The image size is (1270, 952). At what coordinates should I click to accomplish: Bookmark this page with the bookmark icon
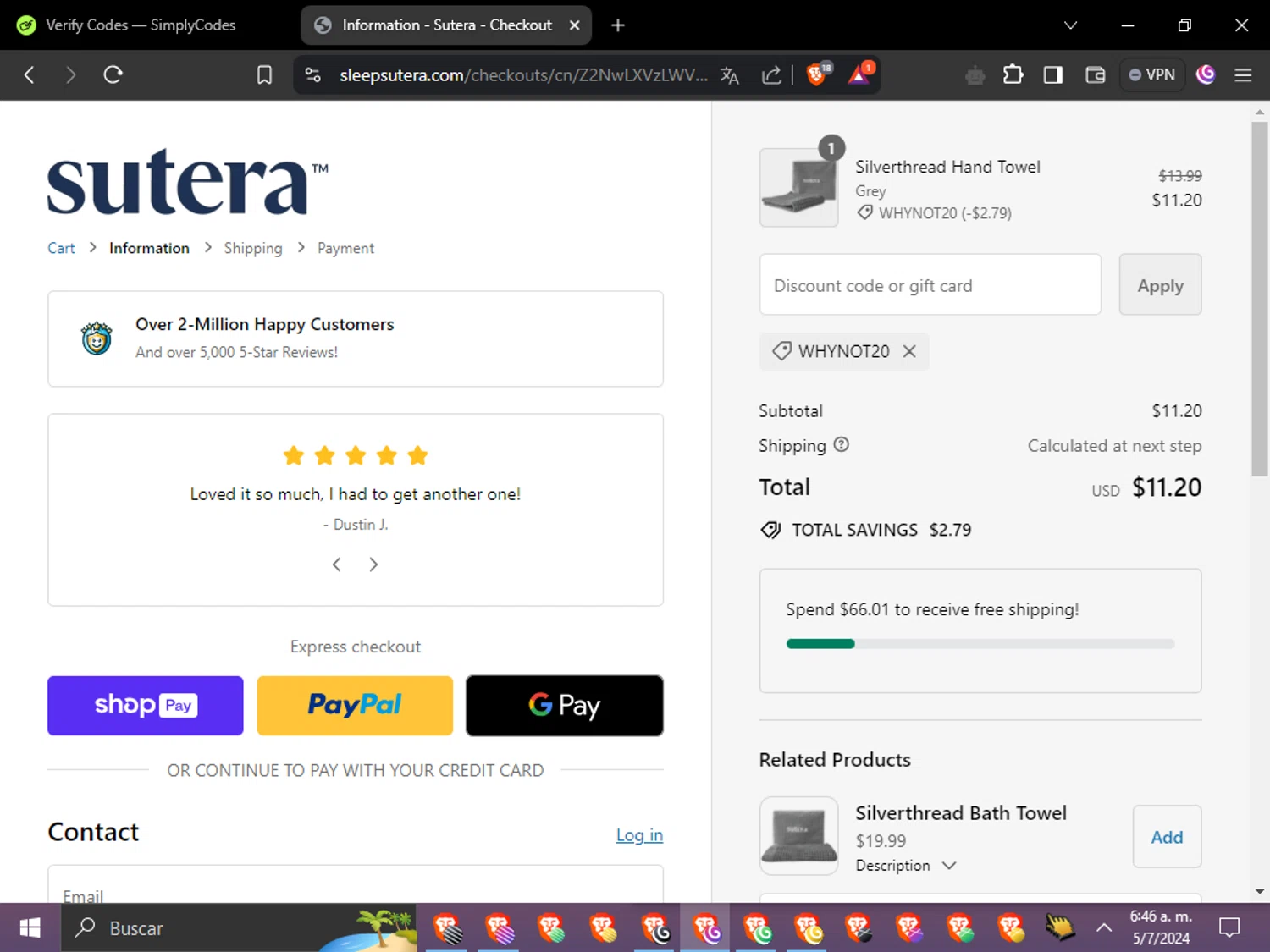(264, 75)
